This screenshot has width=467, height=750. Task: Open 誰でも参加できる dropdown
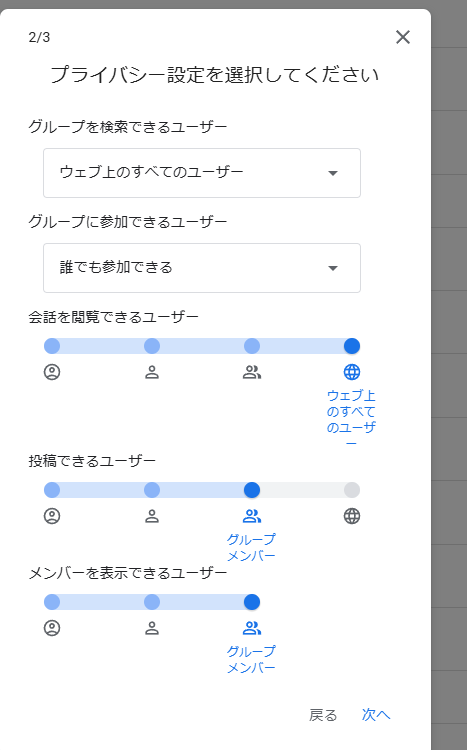(201, 268)
